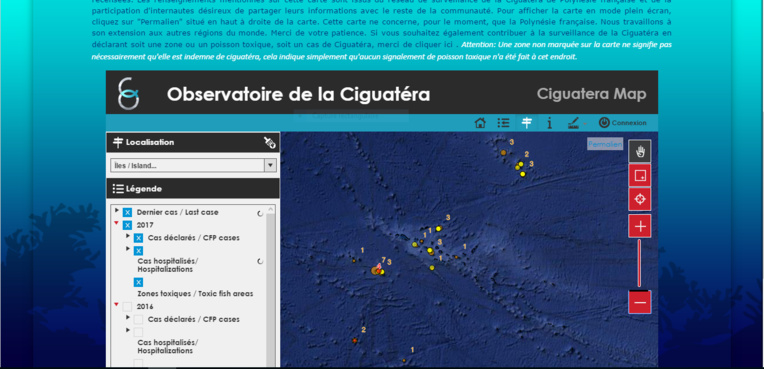Zoom in with the plus button
The image size is (764, 369).
tap(640, 226)
